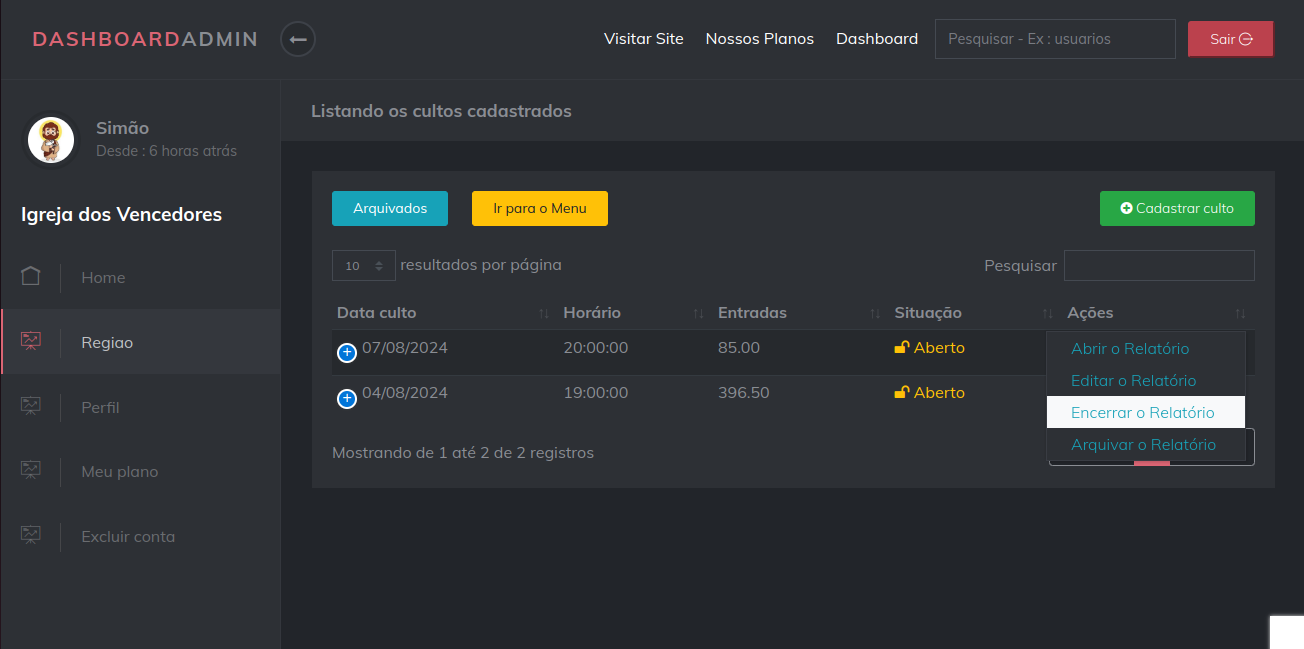This screenshot has height=649, width=1304.
Task: Click the Meu plano sidebar icon
Action: (31, 470)
